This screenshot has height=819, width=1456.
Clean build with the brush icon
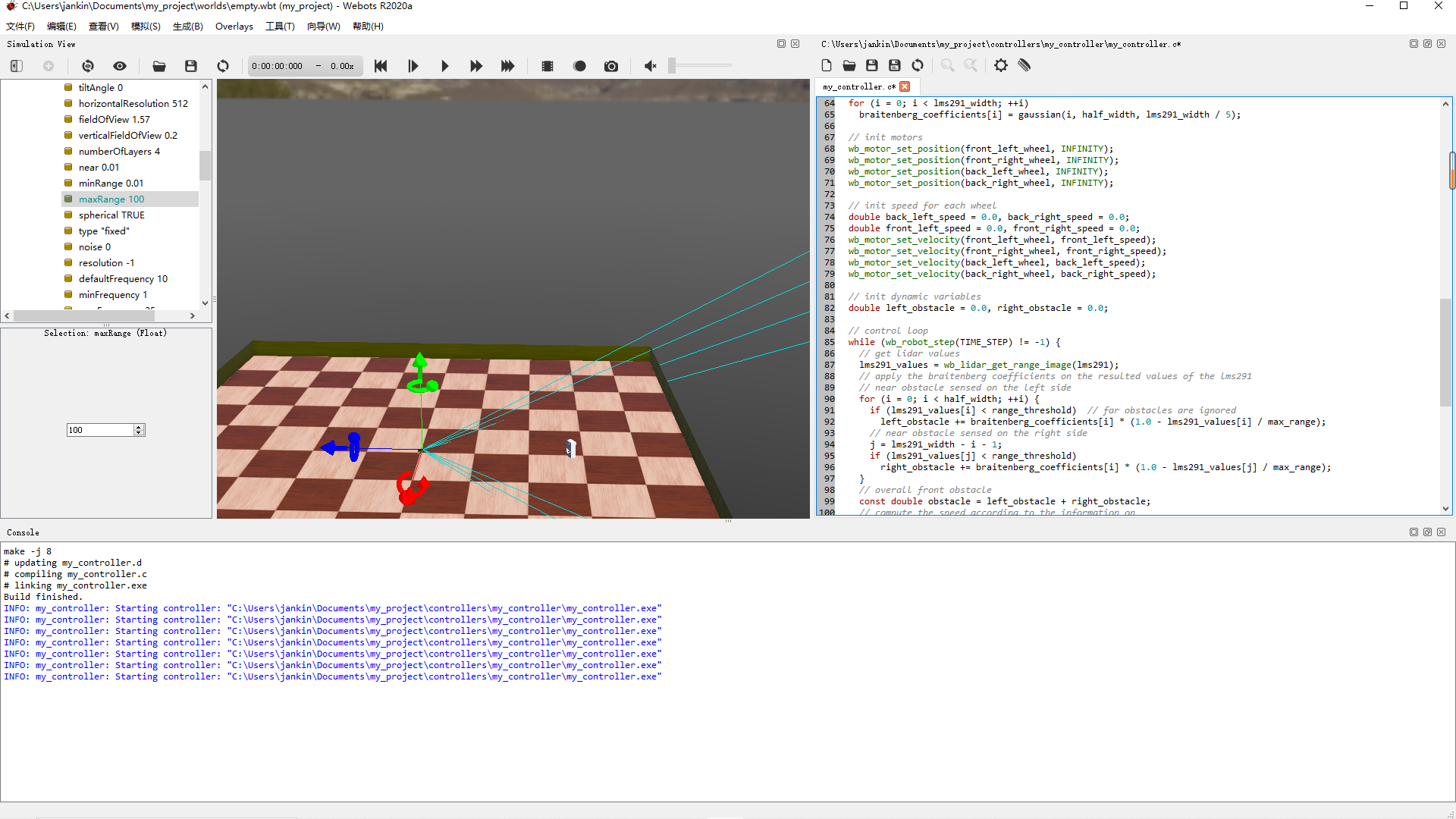pyautogui.click(x=1025, y=65)
